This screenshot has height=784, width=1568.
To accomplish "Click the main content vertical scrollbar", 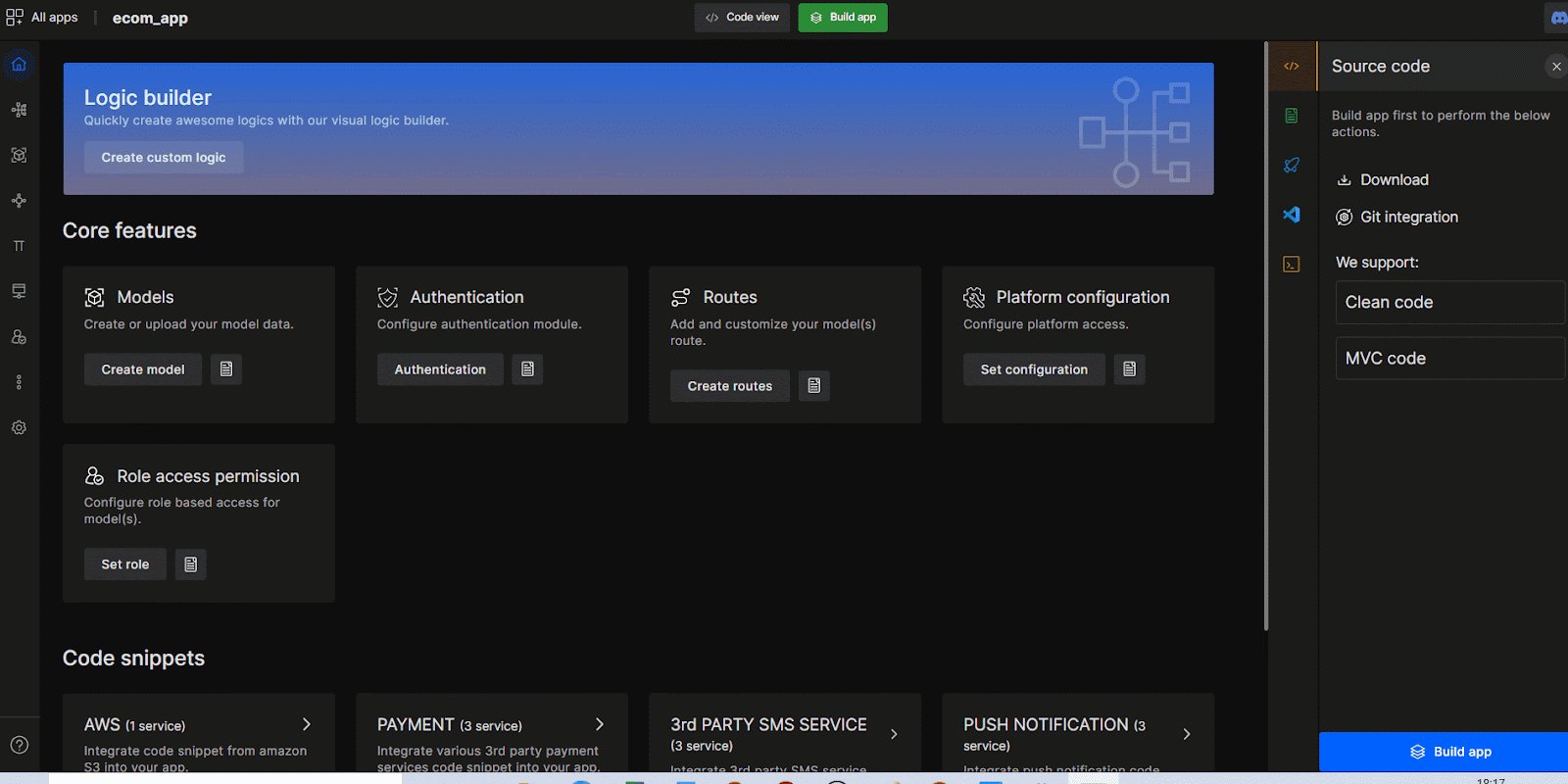I will coord(1266,333).
